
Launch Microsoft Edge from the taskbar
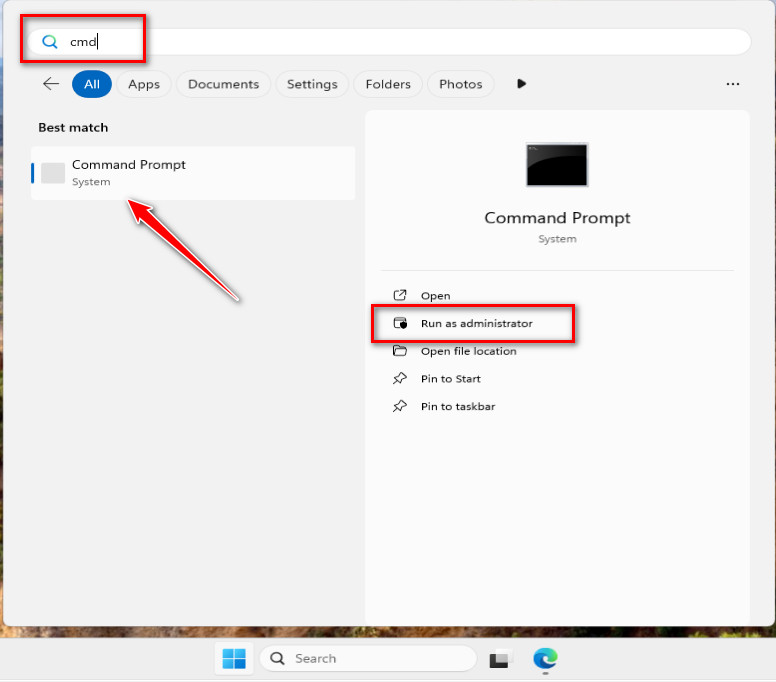545,658
